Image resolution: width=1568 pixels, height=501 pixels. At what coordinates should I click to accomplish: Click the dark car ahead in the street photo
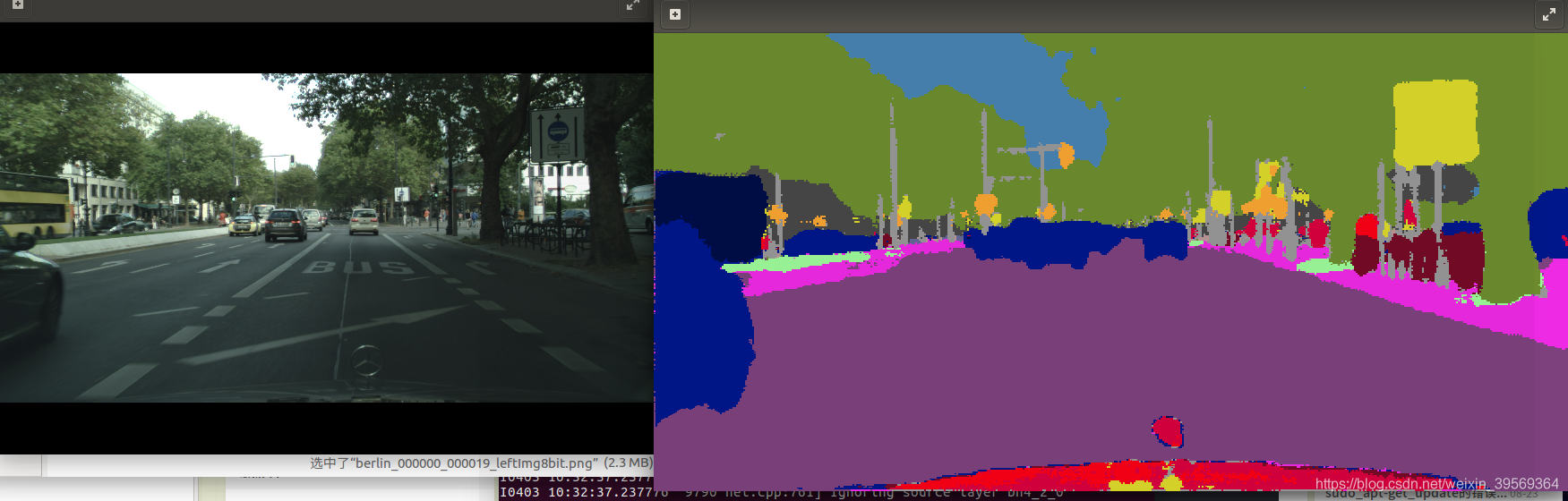tap(286, 225)
